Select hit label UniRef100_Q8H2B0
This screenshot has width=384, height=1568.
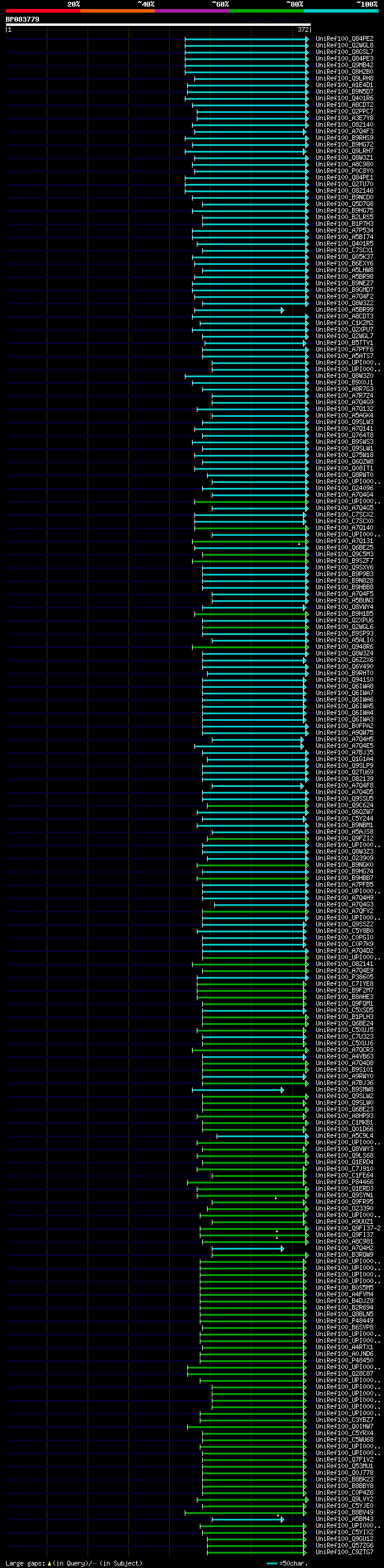pyautogui.click(x=344, y=72)
